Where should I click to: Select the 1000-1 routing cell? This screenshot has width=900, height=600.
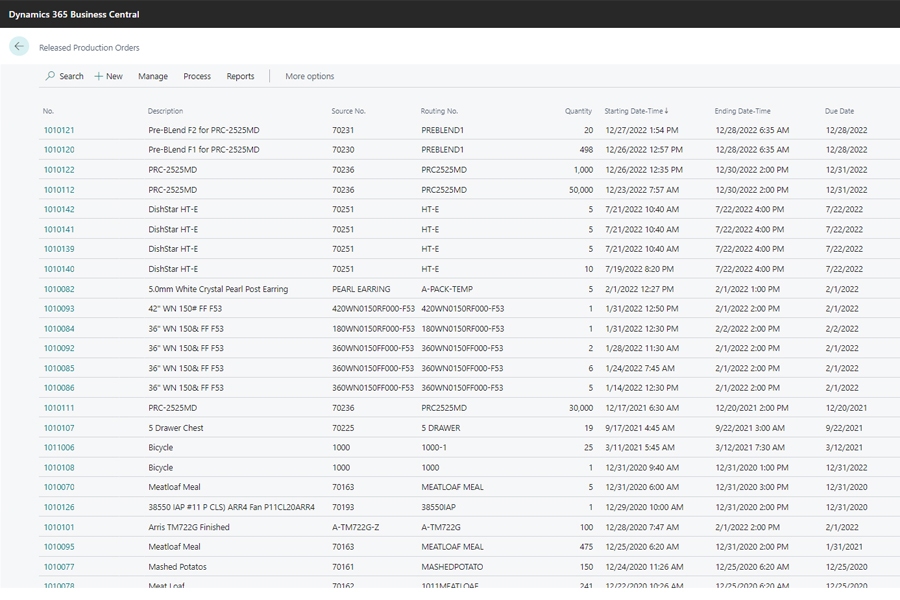434,448
